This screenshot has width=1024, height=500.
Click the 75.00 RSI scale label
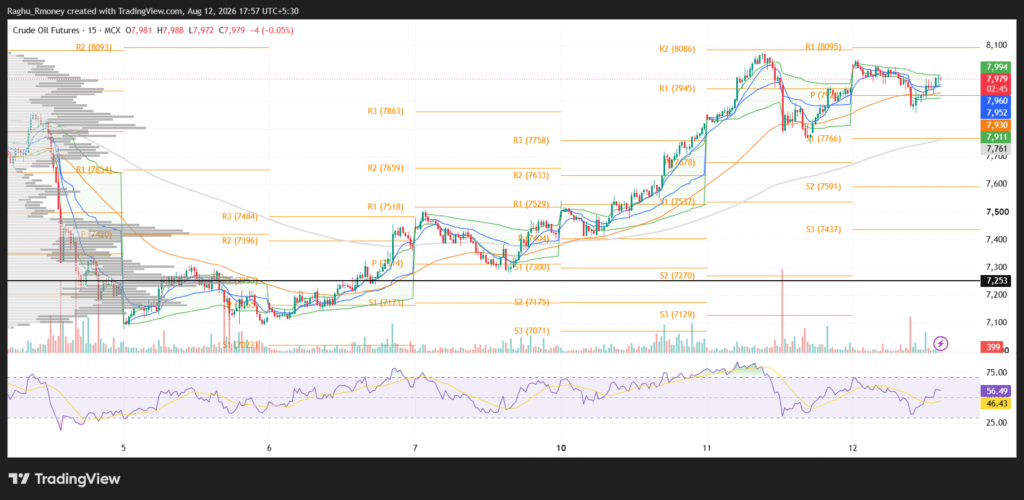[x=997, y=373]
